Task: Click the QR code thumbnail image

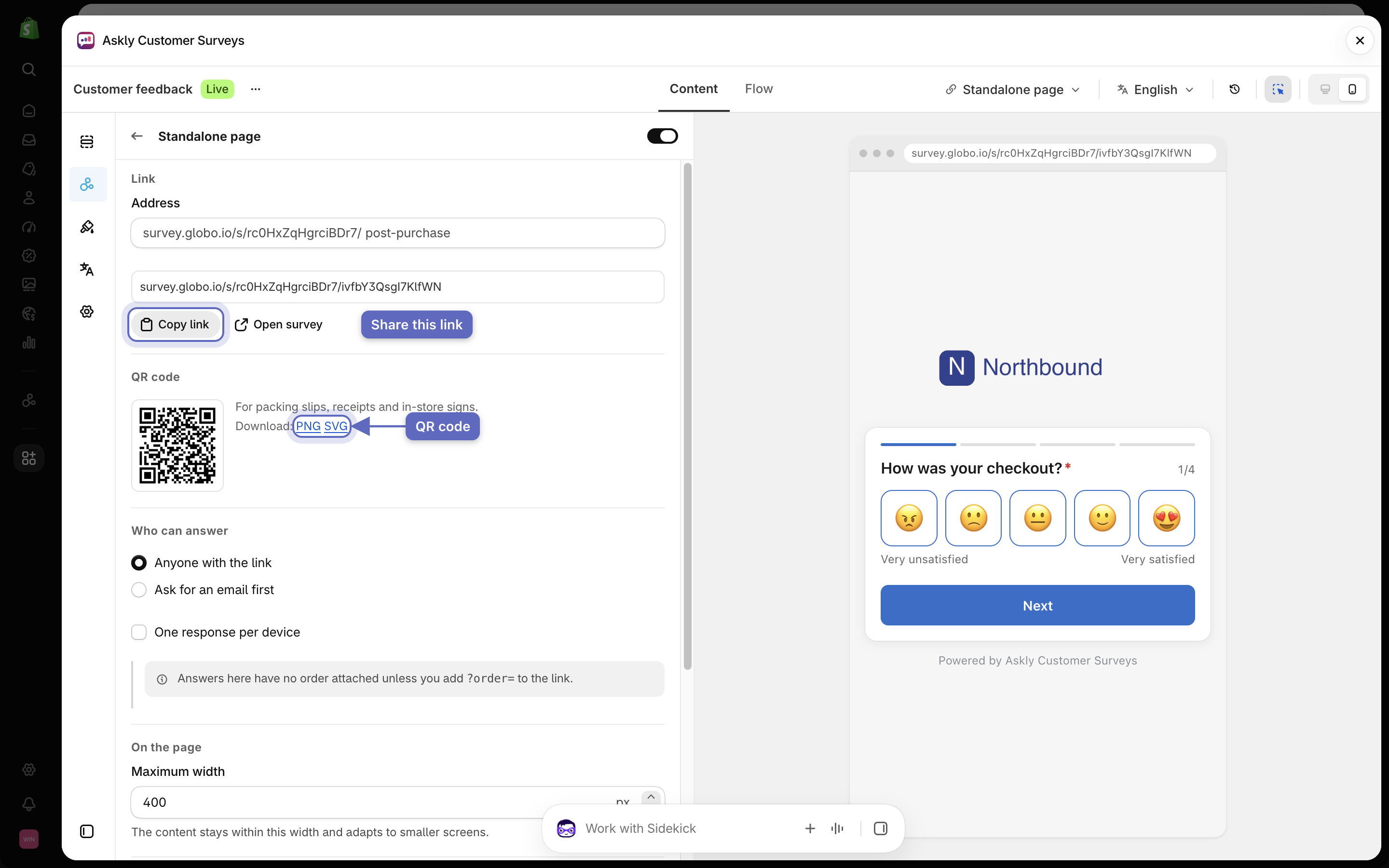Action: [x=177, y=446]
